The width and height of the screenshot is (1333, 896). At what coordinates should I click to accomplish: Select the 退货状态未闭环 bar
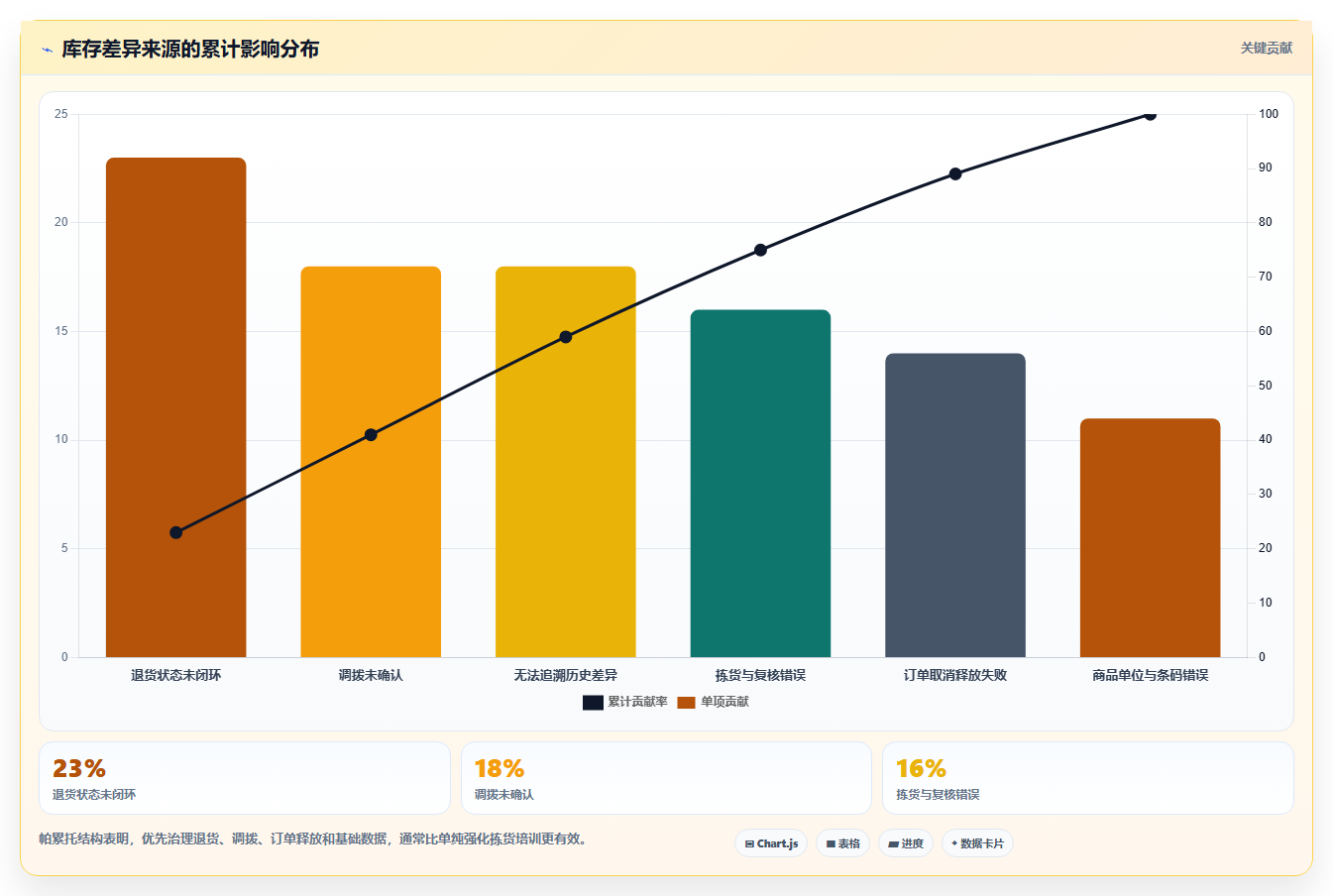pos(176,407)
